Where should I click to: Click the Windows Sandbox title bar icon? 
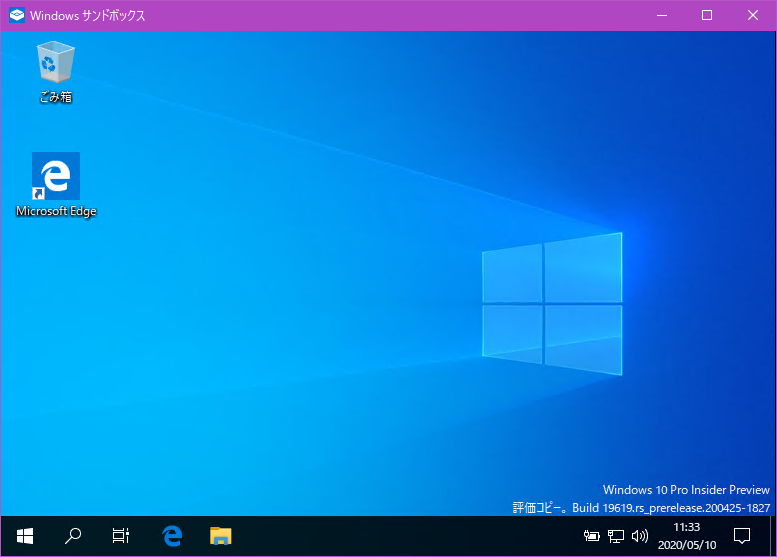[17, 16]
